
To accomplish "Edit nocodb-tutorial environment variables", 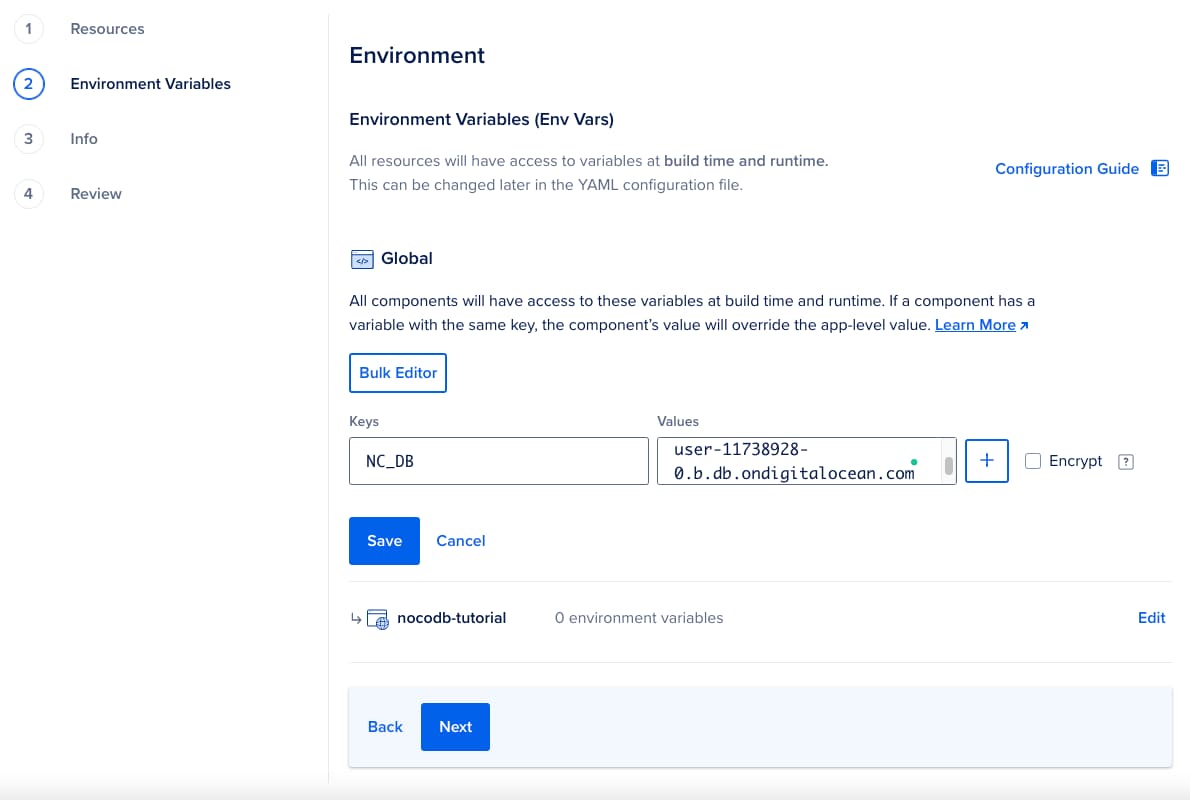I will tap(1151, 618).
